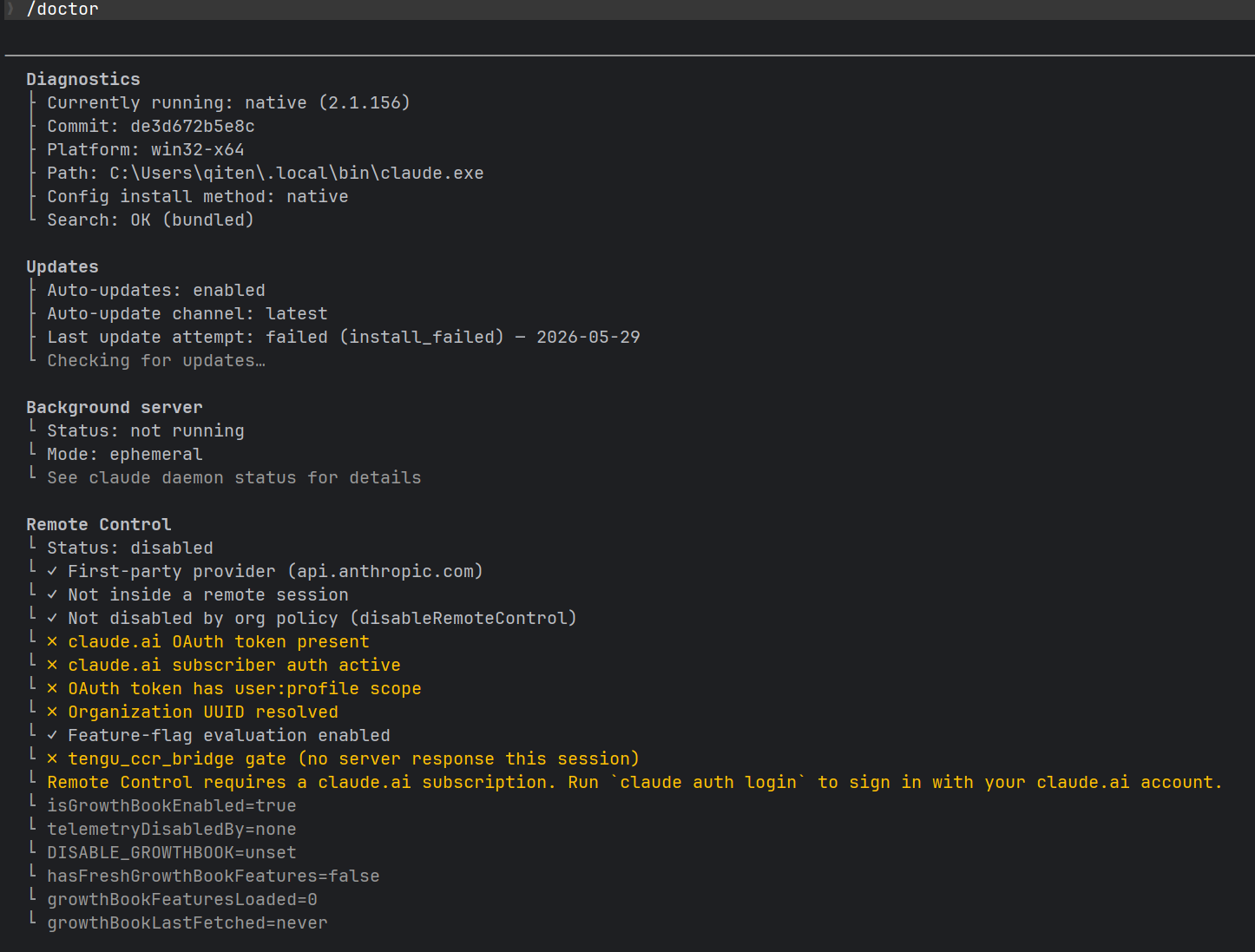1255x952 pixels.
Task: Select the Remote Control section heading
Action: click(x=99, y=525)
